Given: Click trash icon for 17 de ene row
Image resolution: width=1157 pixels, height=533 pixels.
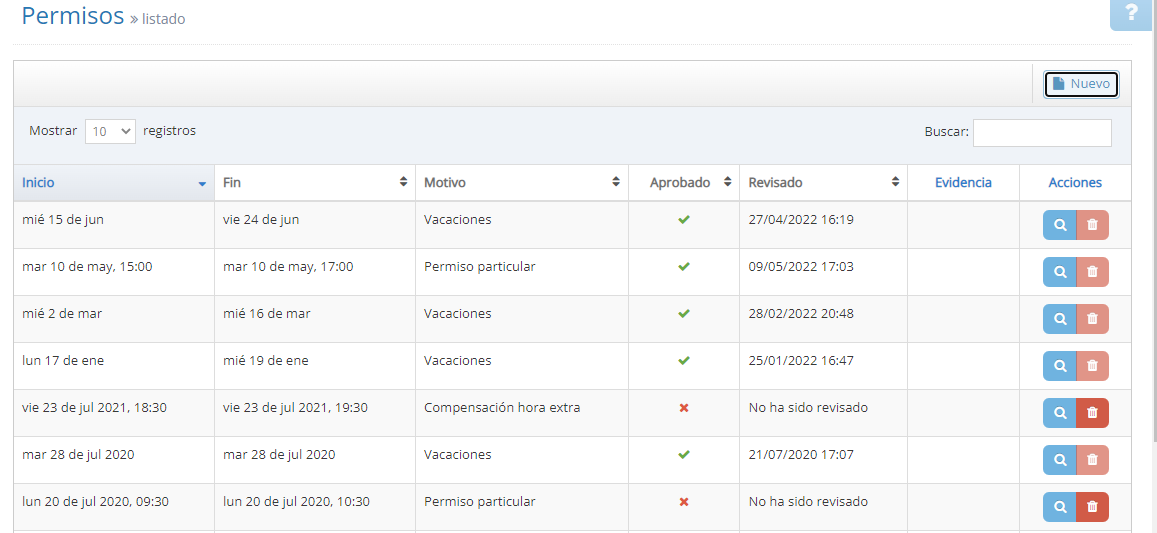Looking at the screenshot, I should (x=1092, y=366).
